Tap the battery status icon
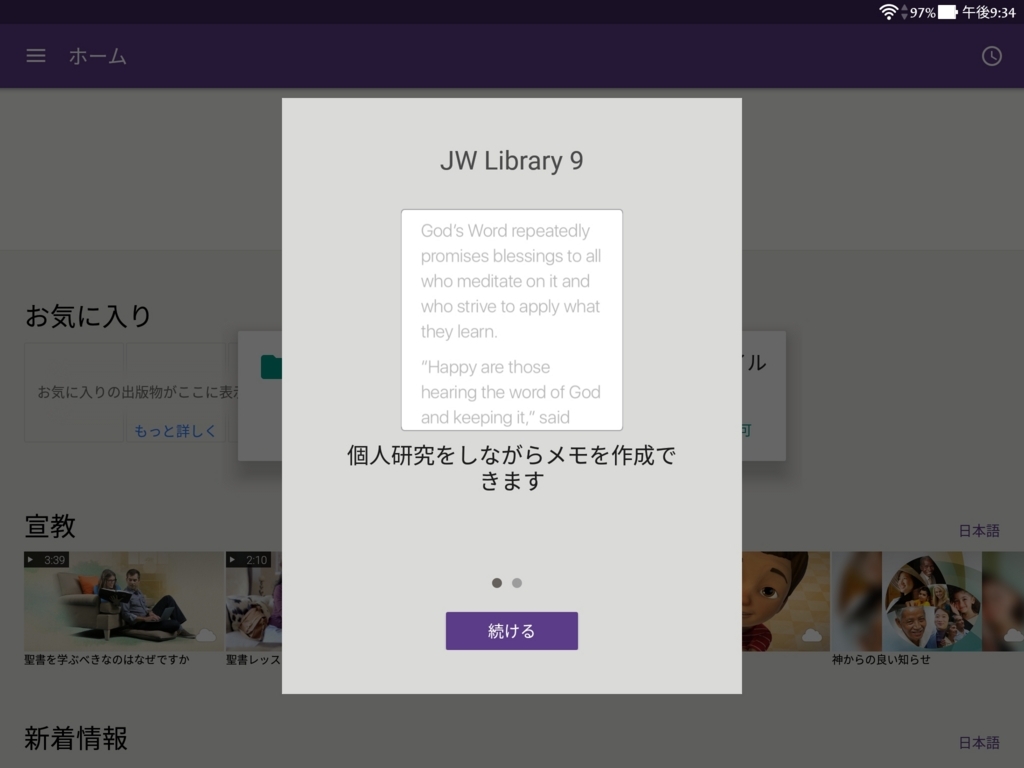Image resolution: width=1024 pixels, height=768 pixels. tap(948, 12)
